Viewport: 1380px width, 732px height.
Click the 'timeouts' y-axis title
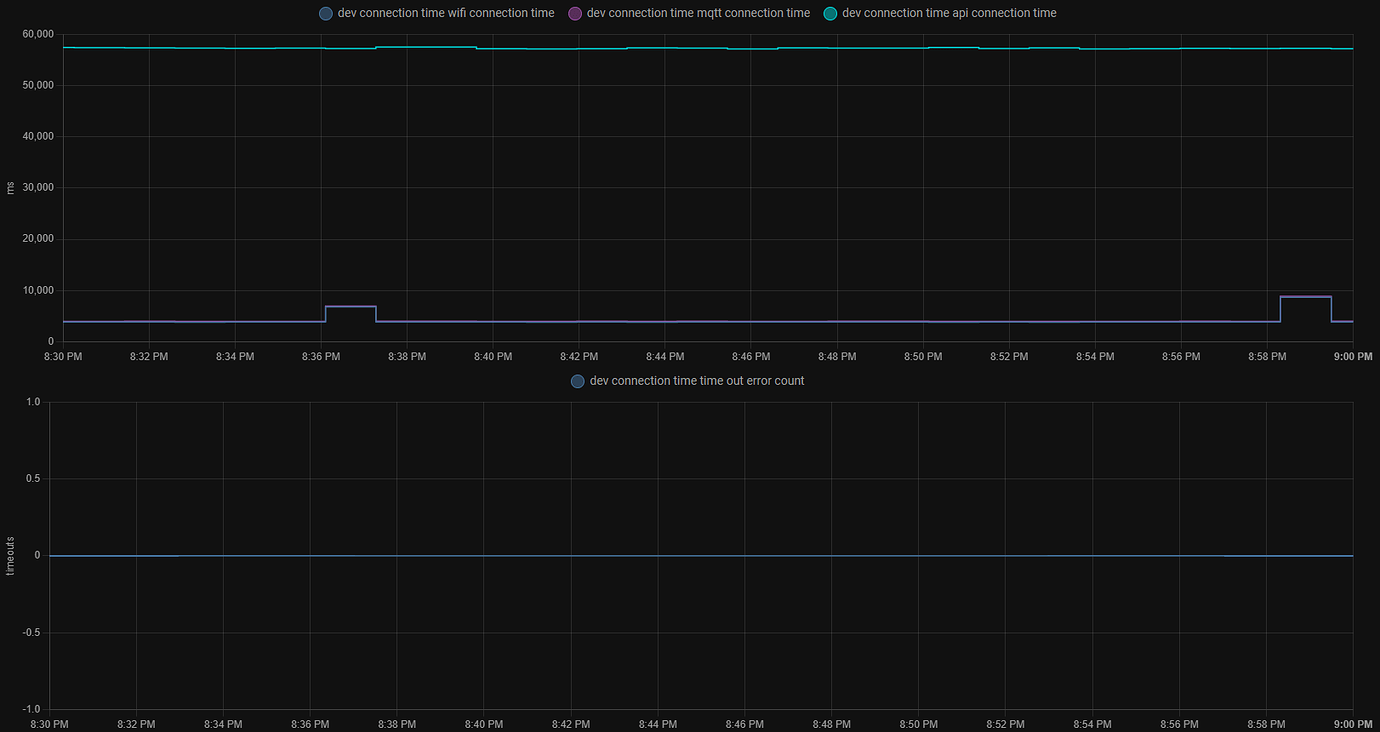click(x=11, y=556)
